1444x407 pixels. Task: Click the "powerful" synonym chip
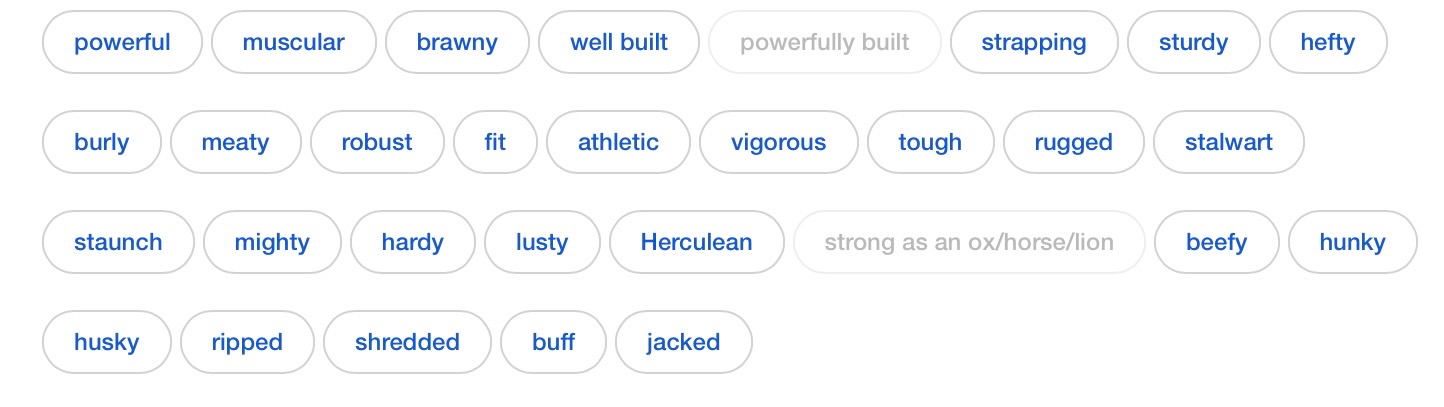tap(122, 42)
